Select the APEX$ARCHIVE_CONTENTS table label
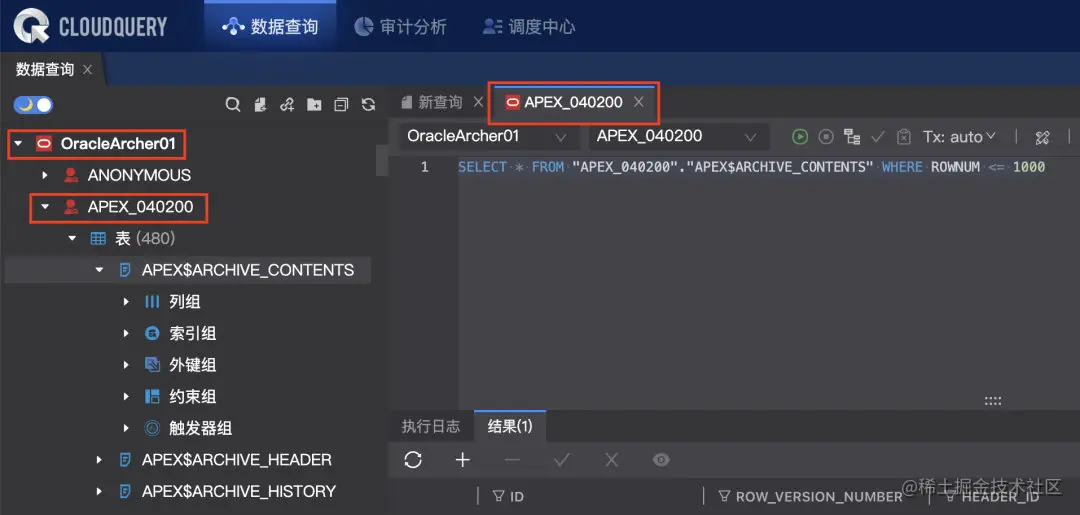The image size is (1080, 515). [248, 270]
